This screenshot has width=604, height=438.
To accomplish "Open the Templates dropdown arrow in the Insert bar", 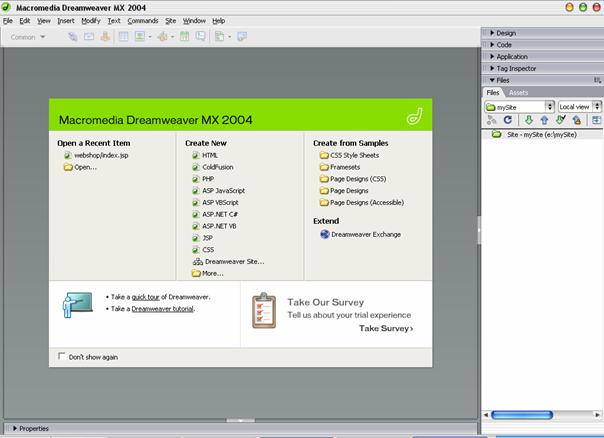I will pos(230,37).
